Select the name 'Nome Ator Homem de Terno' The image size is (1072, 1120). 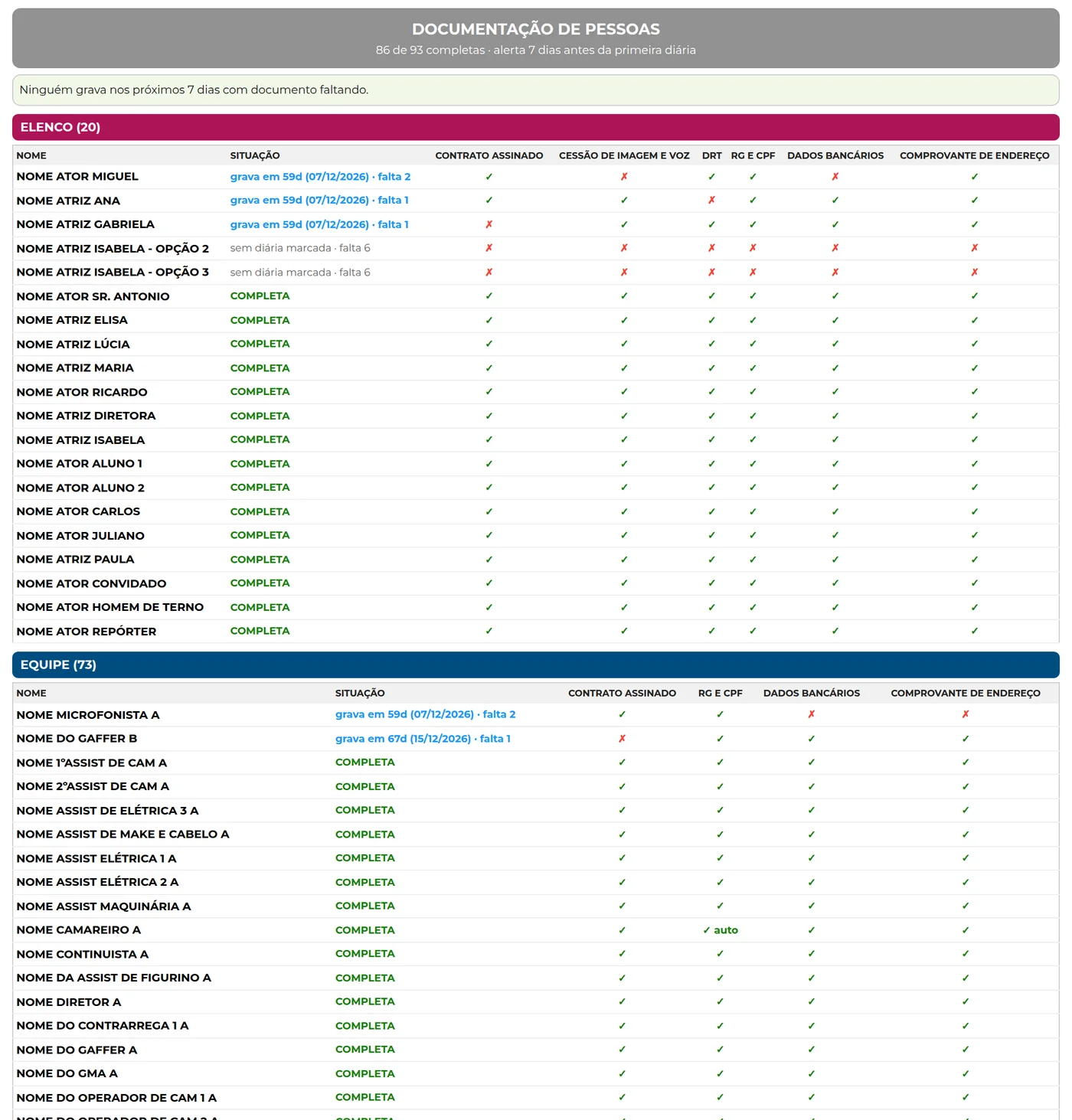pos(110,607)
